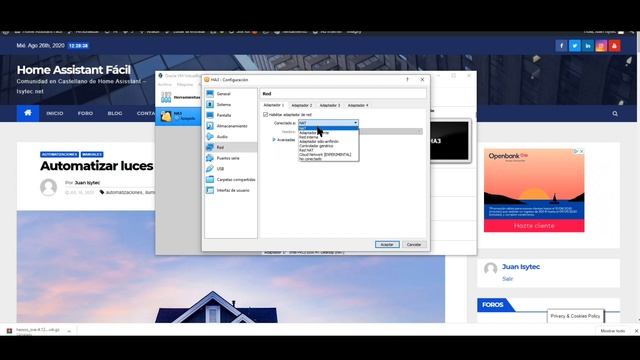
Task: Click the Herramientas tools icon in VirtualBox Manager
Action: pos(166,97)
